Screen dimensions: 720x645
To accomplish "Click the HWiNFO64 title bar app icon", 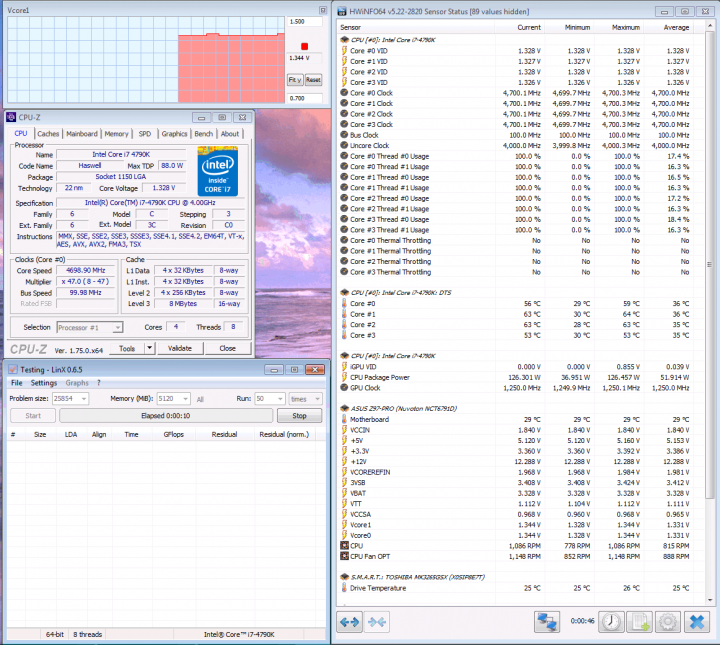I will pyautogui.click(x=342, y=11).
